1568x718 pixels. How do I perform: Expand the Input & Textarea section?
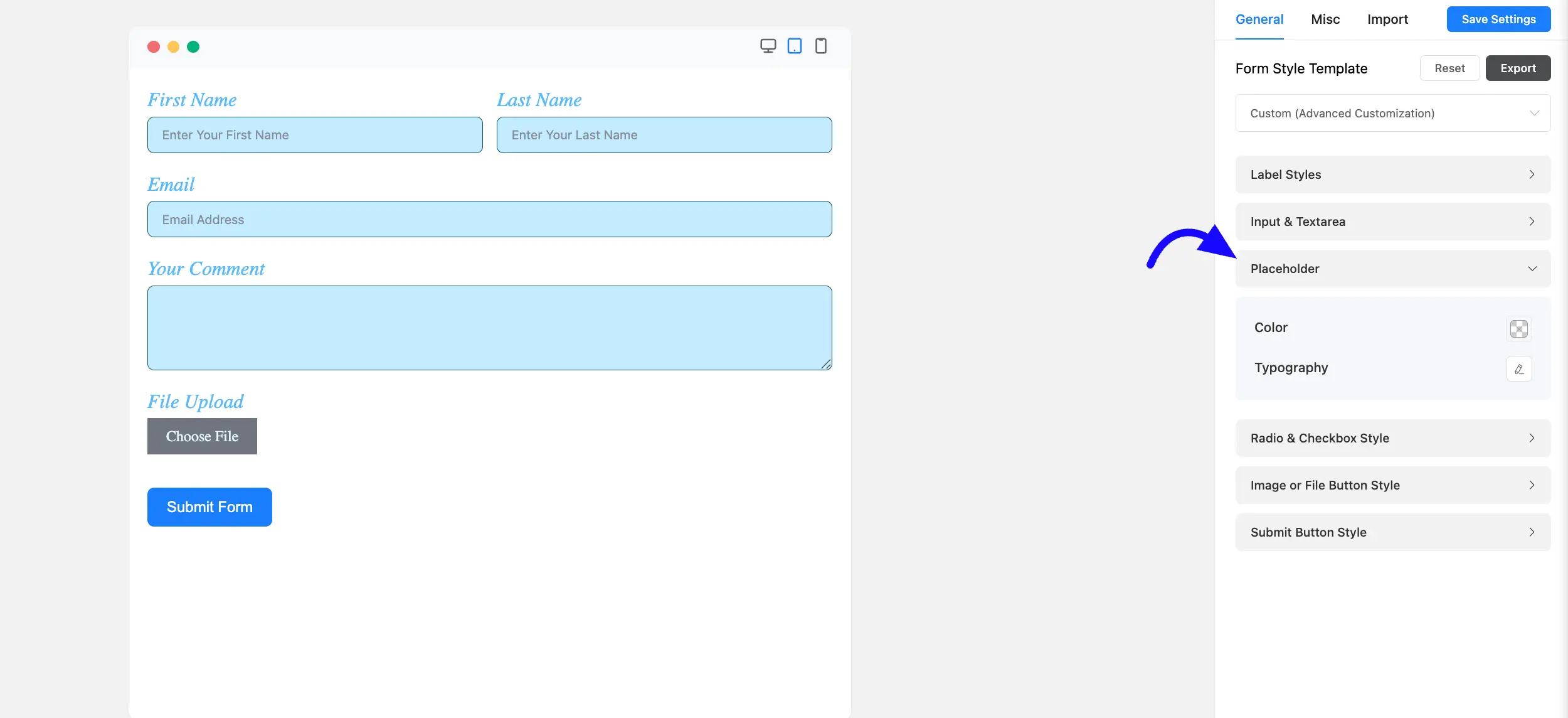[1392, 221]
